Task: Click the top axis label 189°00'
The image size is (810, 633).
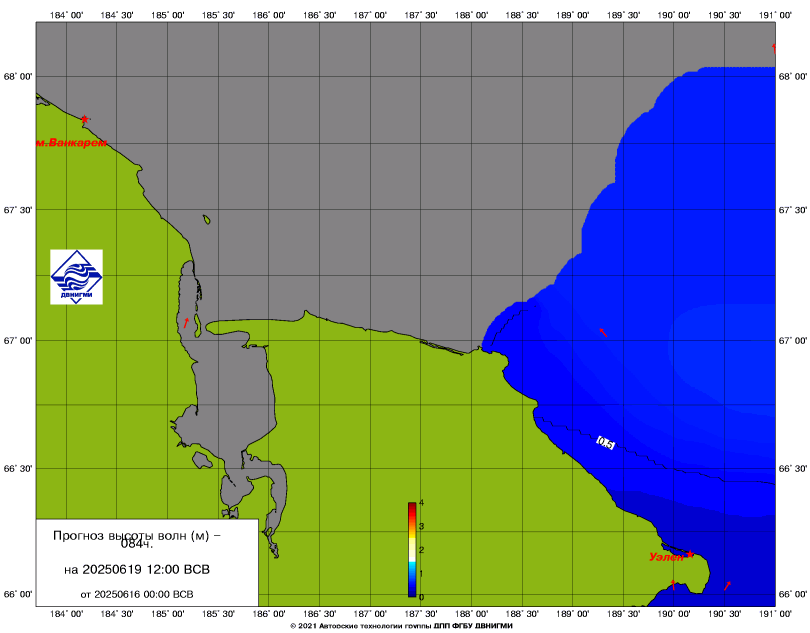Action: [572, 15]
